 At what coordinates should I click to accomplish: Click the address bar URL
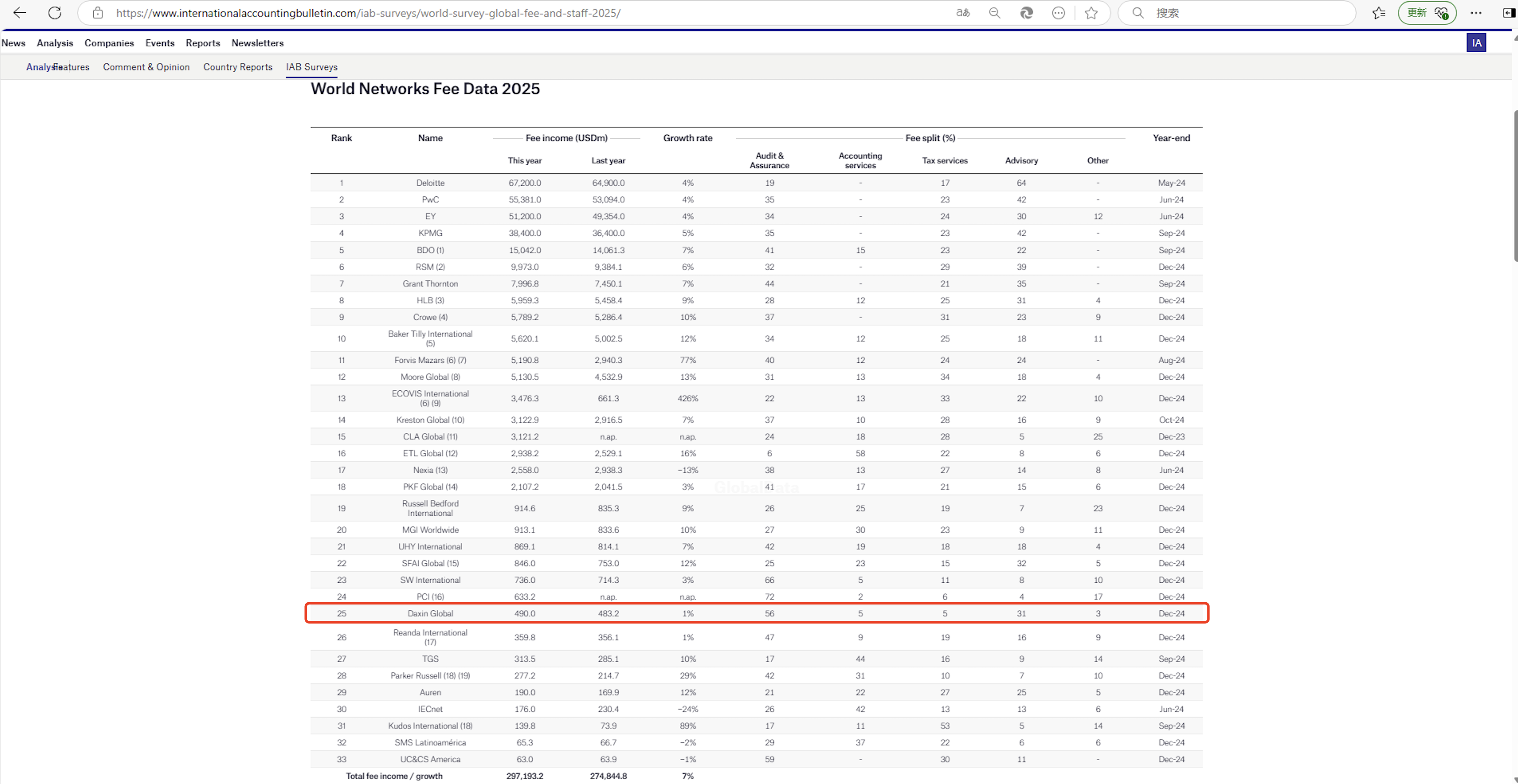point(368,12)
